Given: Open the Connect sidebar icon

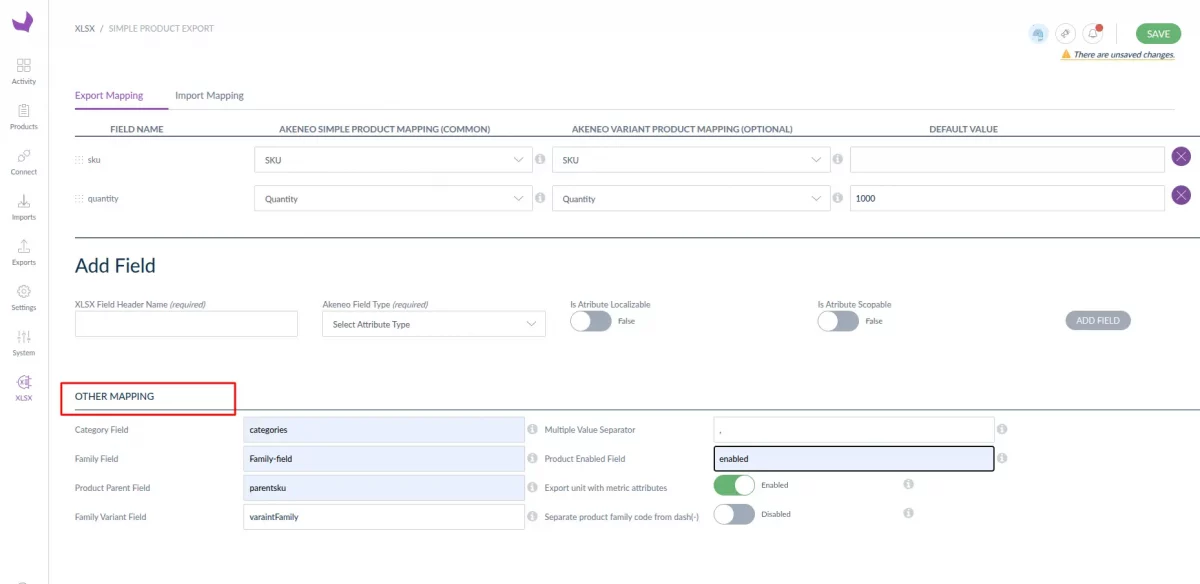Looking at the screenshot, I should (24, 161).
